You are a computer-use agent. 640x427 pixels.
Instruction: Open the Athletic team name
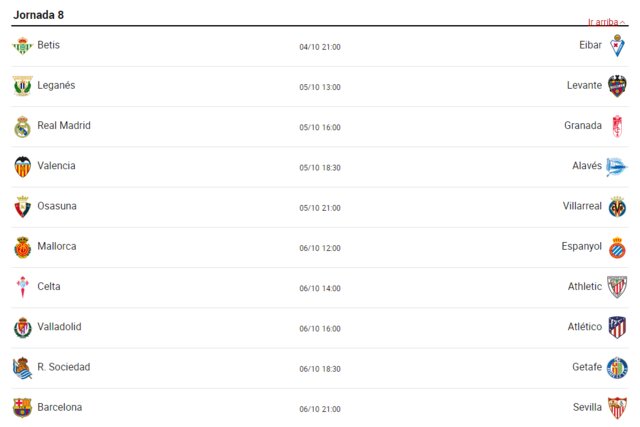click(585, 287)
